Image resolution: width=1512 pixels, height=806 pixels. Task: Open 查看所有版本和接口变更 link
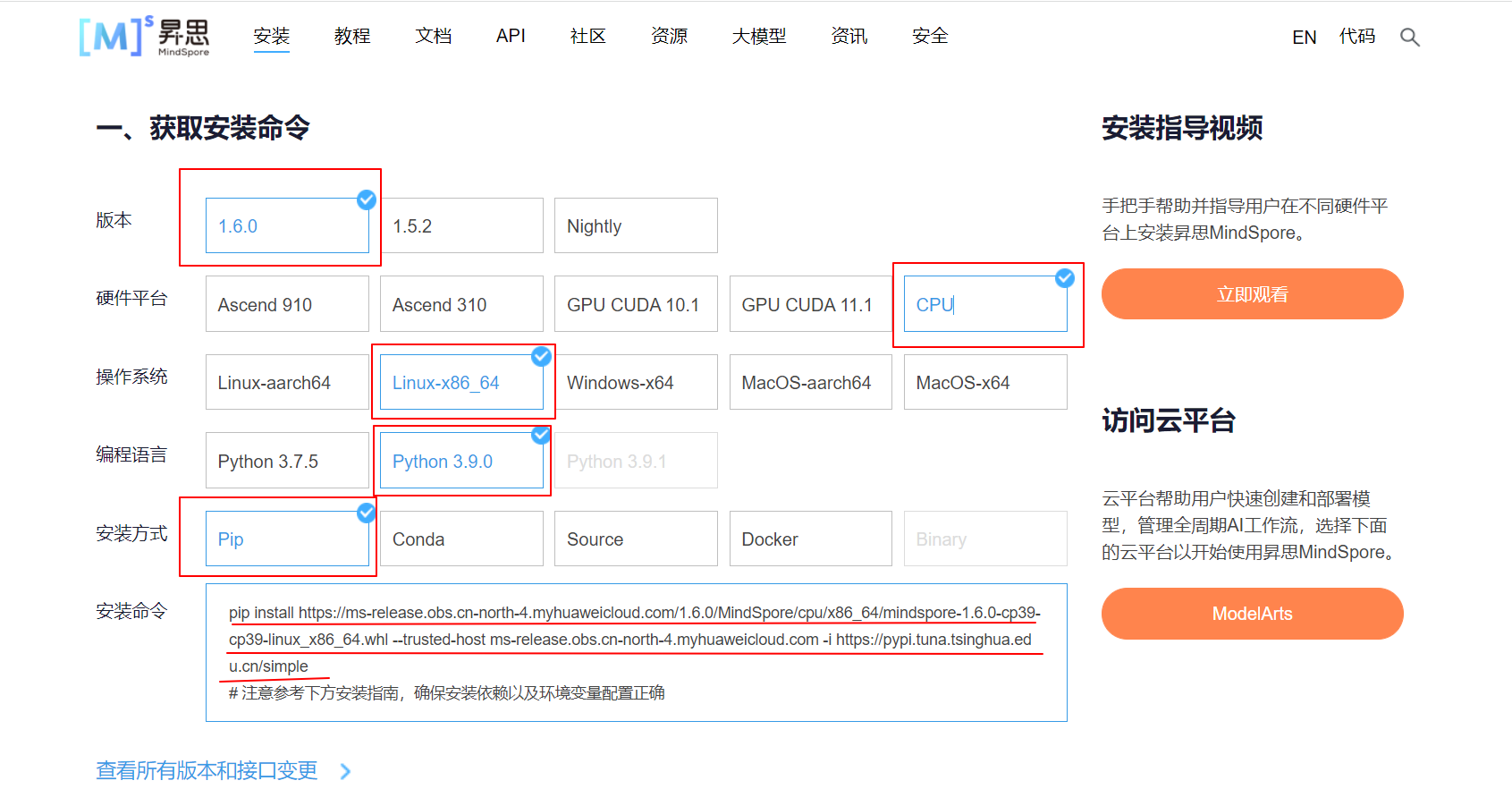pos(207,771)
